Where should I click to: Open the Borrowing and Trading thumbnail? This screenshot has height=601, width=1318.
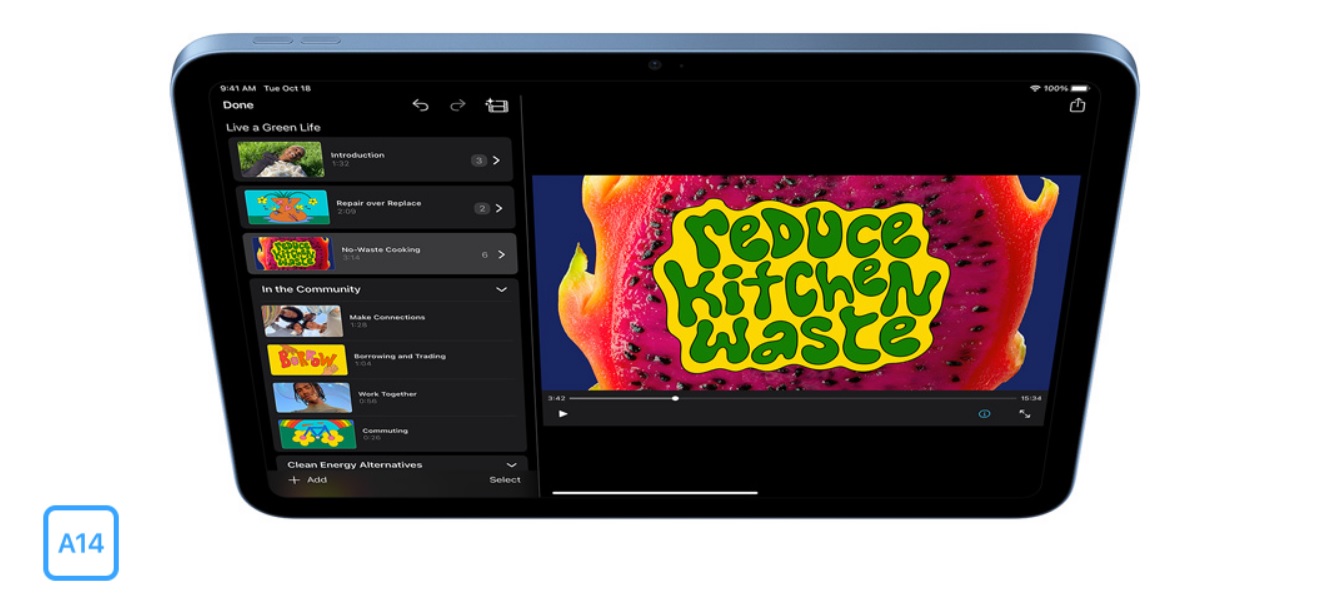pyautogui.click(x=308, y=359)
